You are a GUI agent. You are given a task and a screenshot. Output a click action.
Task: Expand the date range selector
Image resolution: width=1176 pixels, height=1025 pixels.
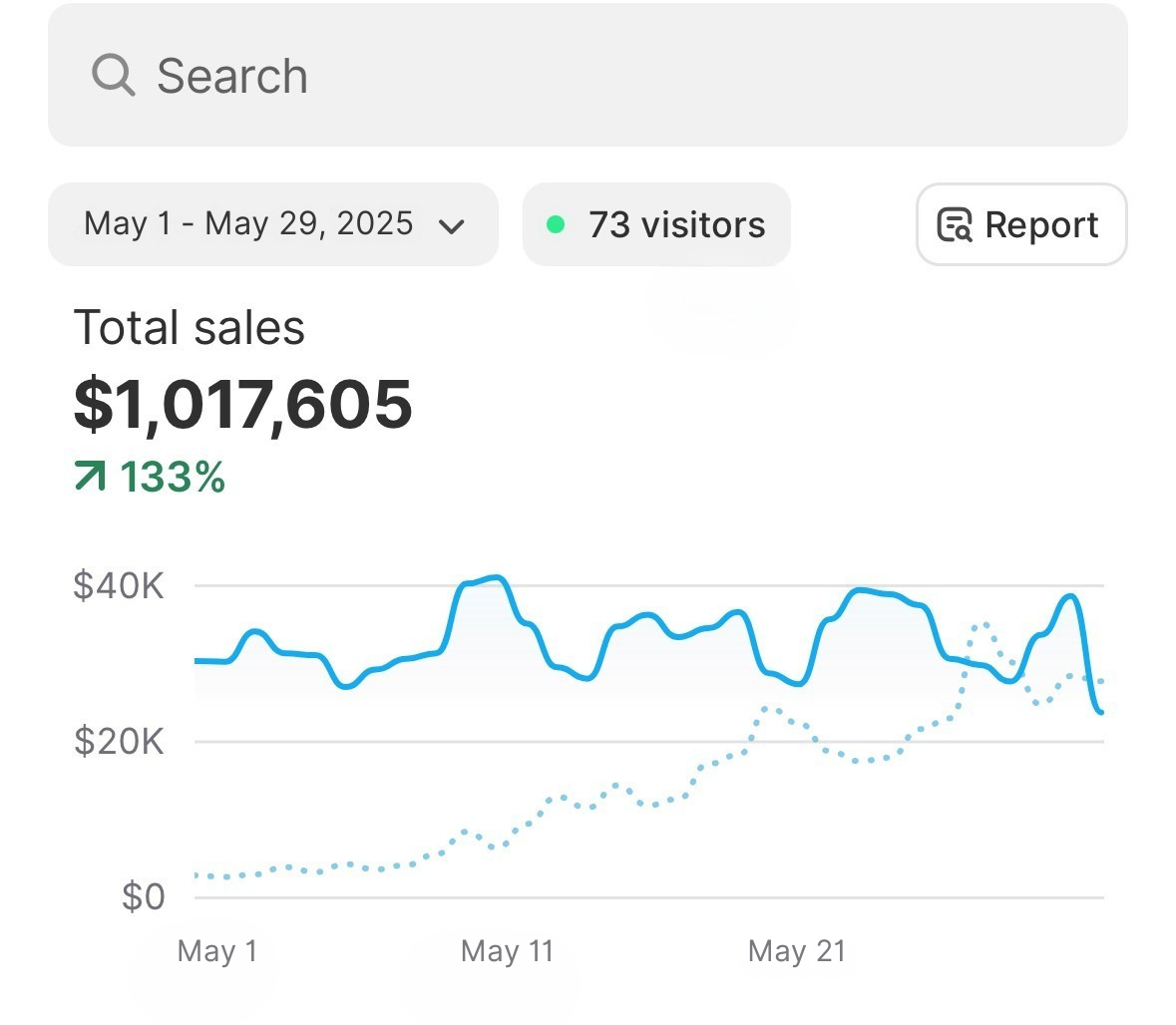tap(272, 224)
